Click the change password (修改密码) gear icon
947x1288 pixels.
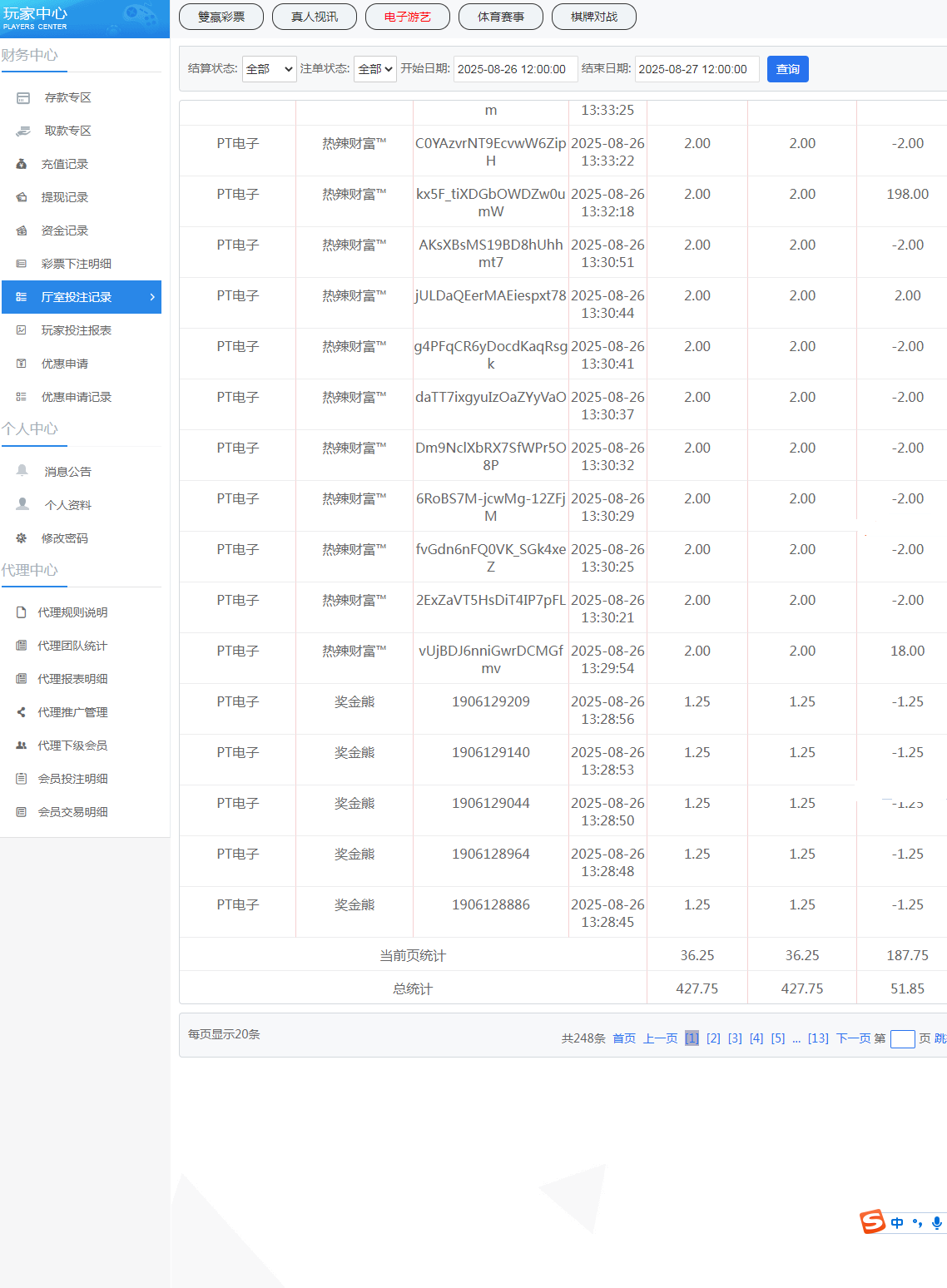tap(22, 538)
